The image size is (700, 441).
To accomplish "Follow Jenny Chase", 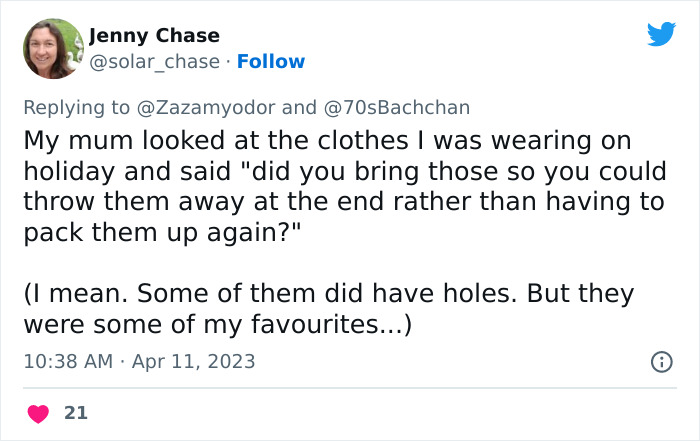I will (269, 62).
